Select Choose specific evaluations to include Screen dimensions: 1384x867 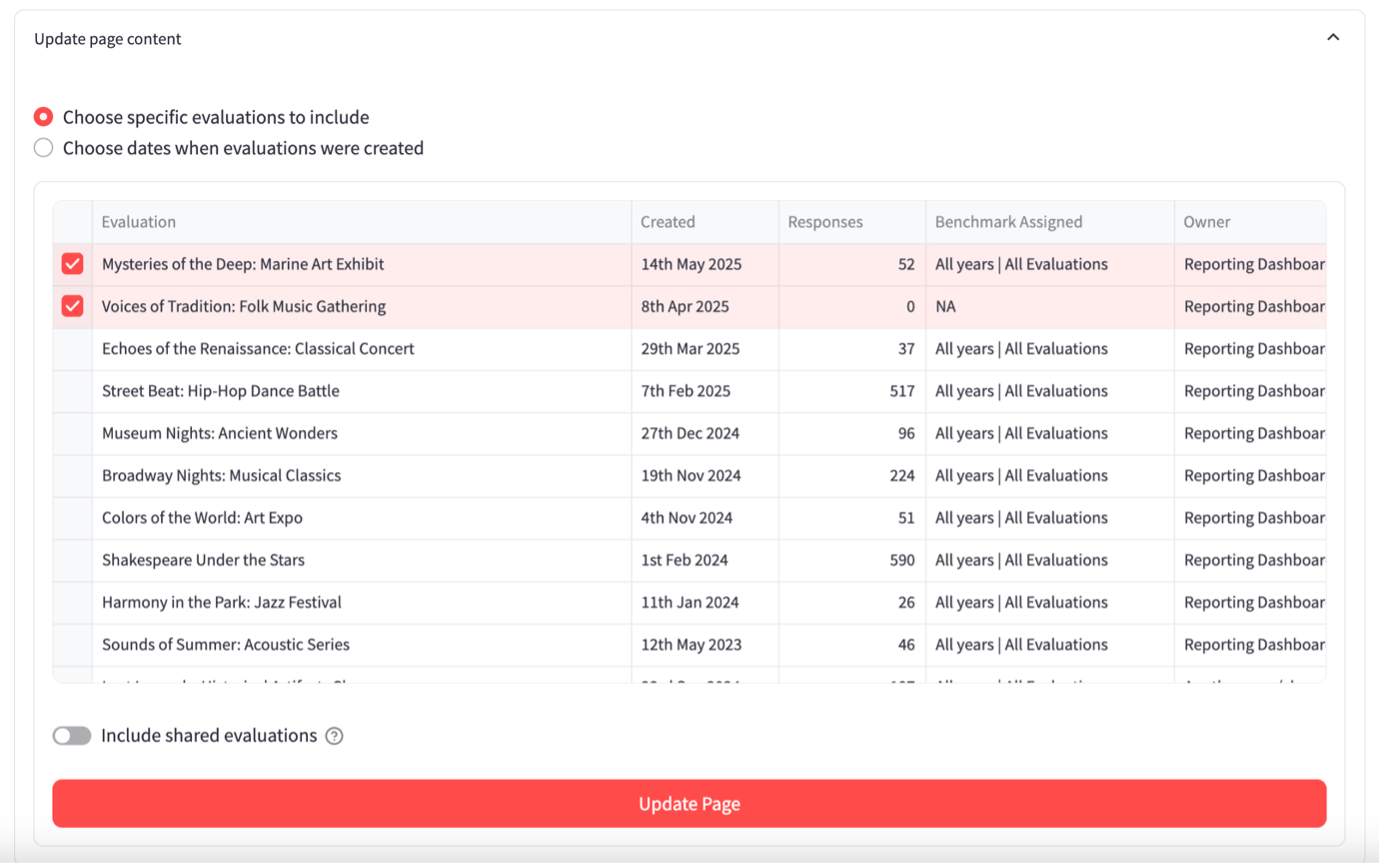[x=44, y=117]
